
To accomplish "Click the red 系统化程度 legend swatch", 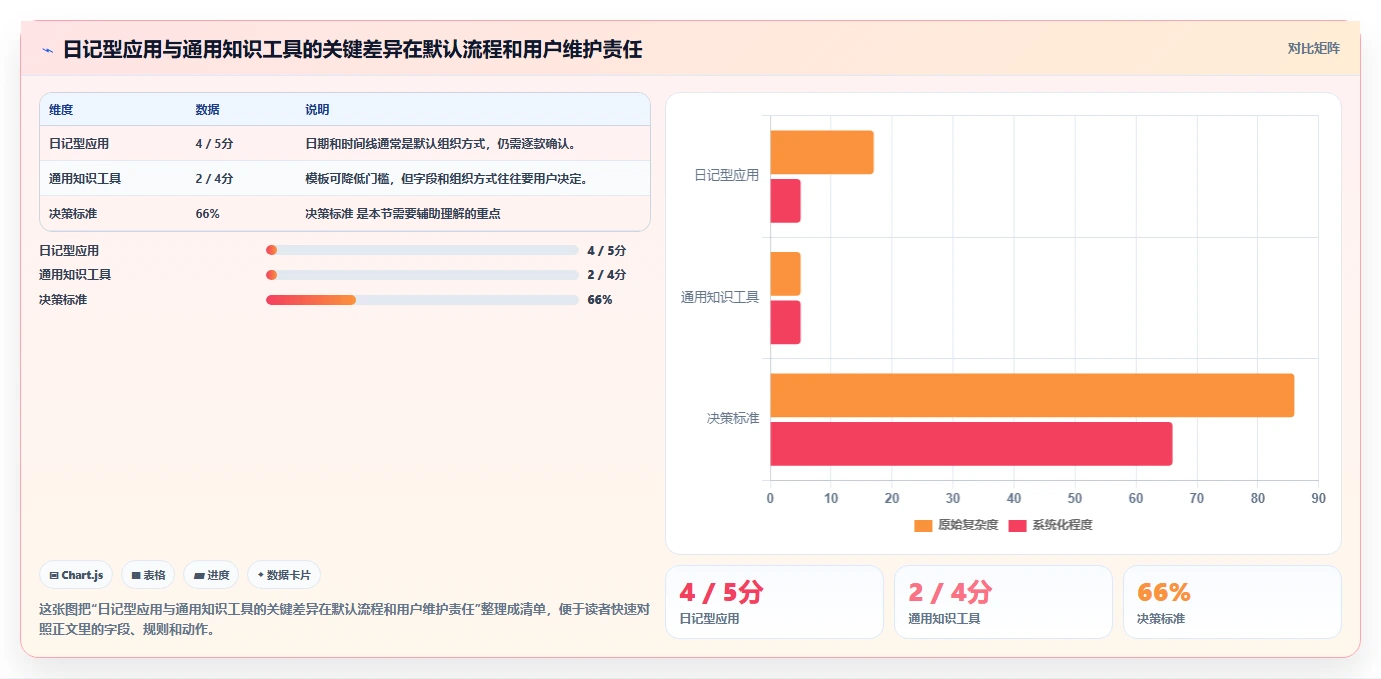I will 1017,525.
